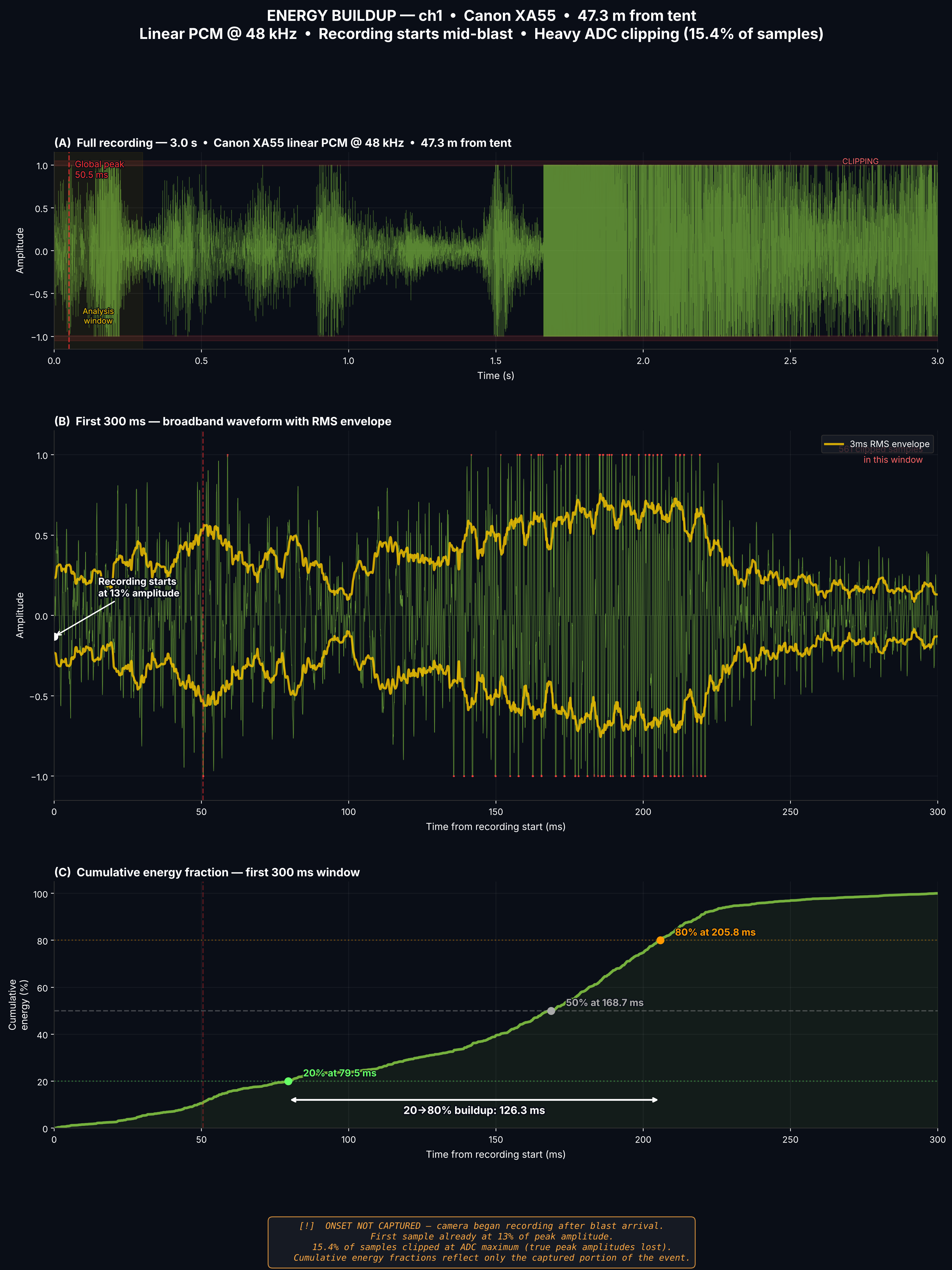Click the 'in this window' red text

click(x=893, y=459)
